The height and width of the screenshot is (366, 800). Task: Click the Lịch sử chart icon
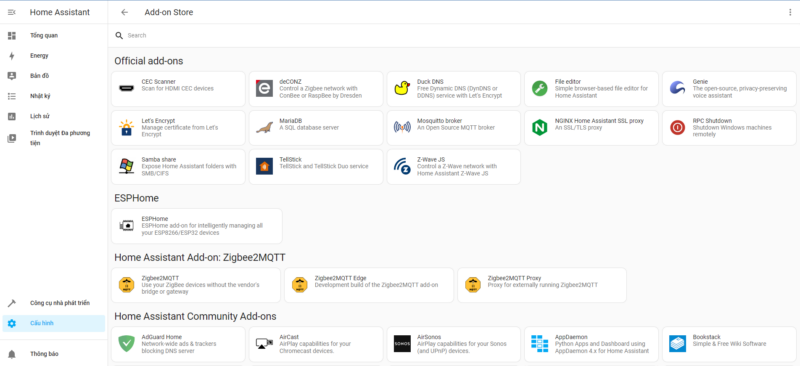click(12, 116)
